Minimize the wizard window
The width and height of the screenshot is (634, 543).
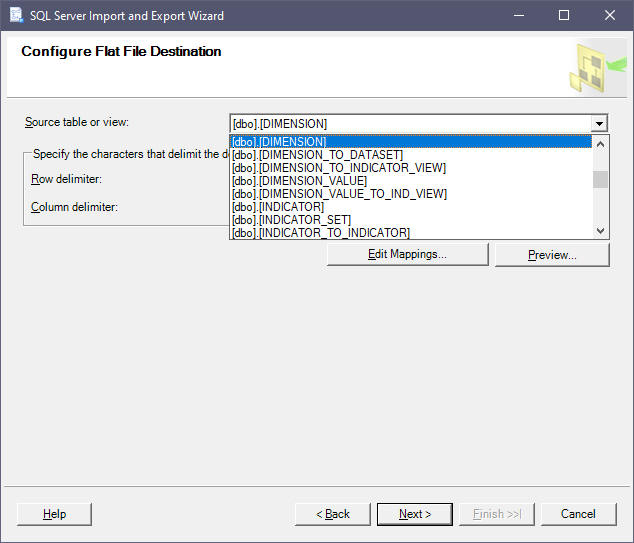coord(519,15)
